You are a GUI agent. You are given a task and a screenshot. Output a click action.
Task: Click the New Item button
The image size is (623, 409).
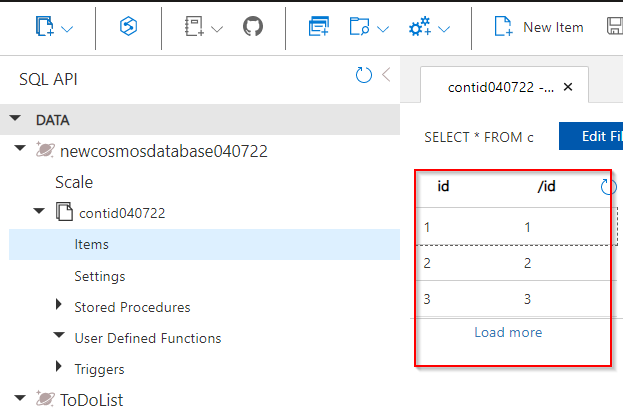pyautogui.click(x=539, y=27)
